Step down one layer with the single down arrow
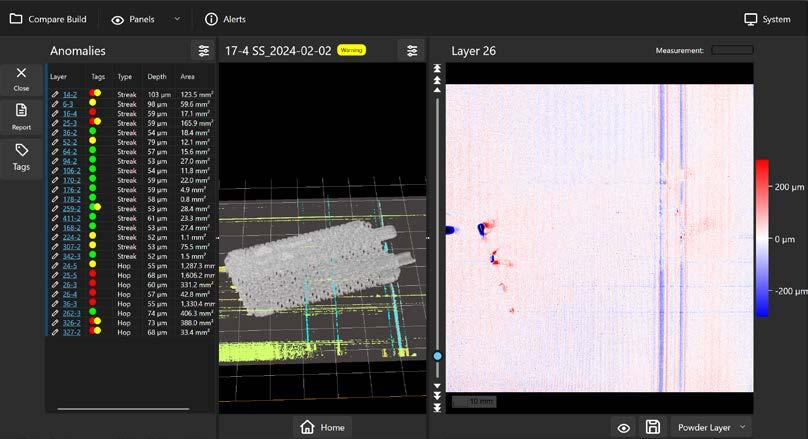Viewport: 808px width, 439px height. point(437,386)
